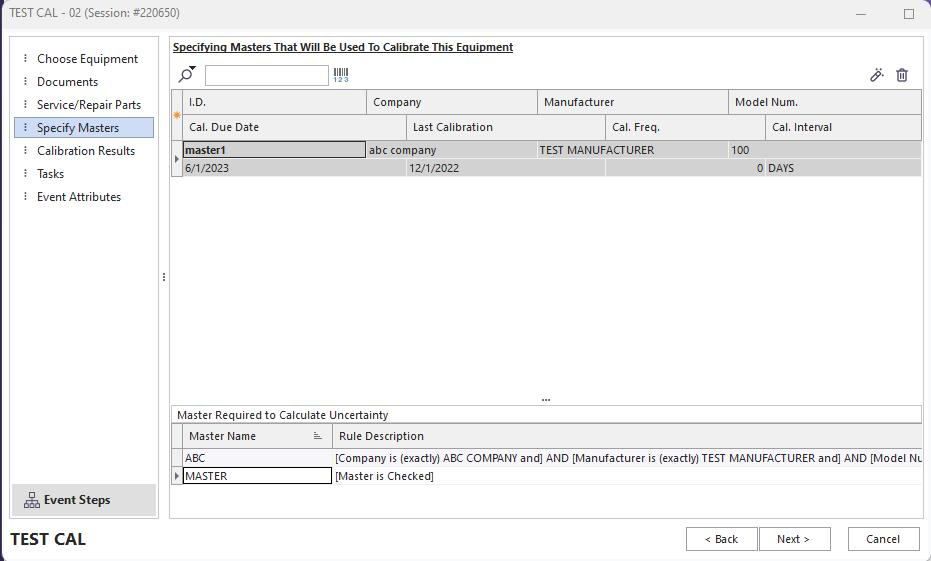Image resolution: width=931 pixels, height=561 pixels.
Task: Click the Back button
Action: [721, 539]
